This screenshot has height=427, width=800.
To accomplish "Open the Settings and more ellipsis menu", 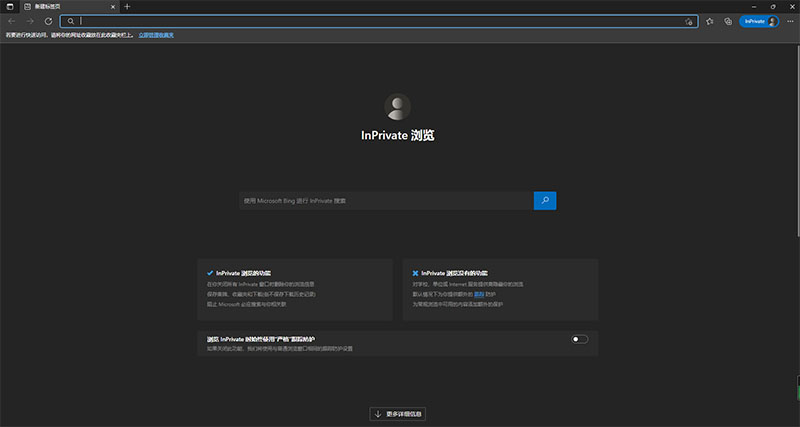I will click(788, 21).
